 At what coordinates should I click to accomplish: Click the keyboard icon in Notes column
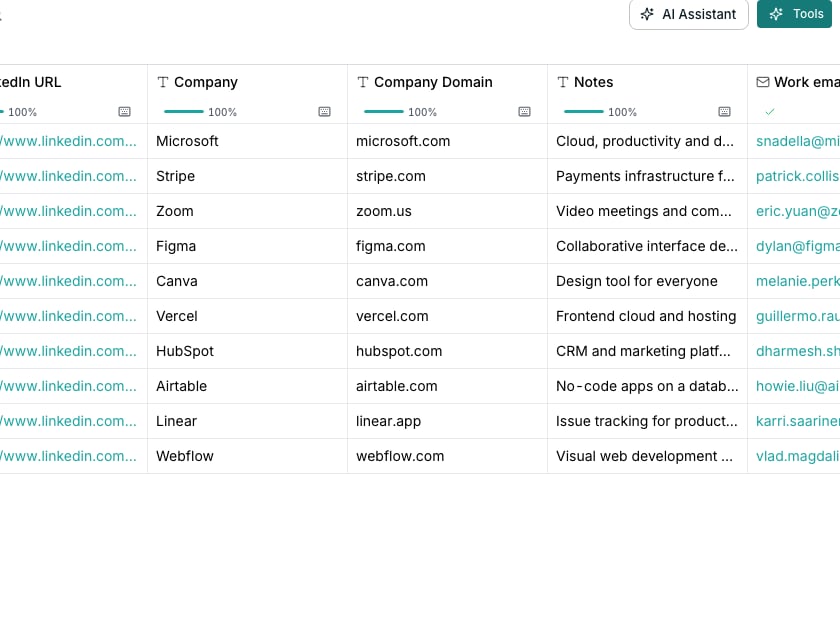tap(724, 111)
